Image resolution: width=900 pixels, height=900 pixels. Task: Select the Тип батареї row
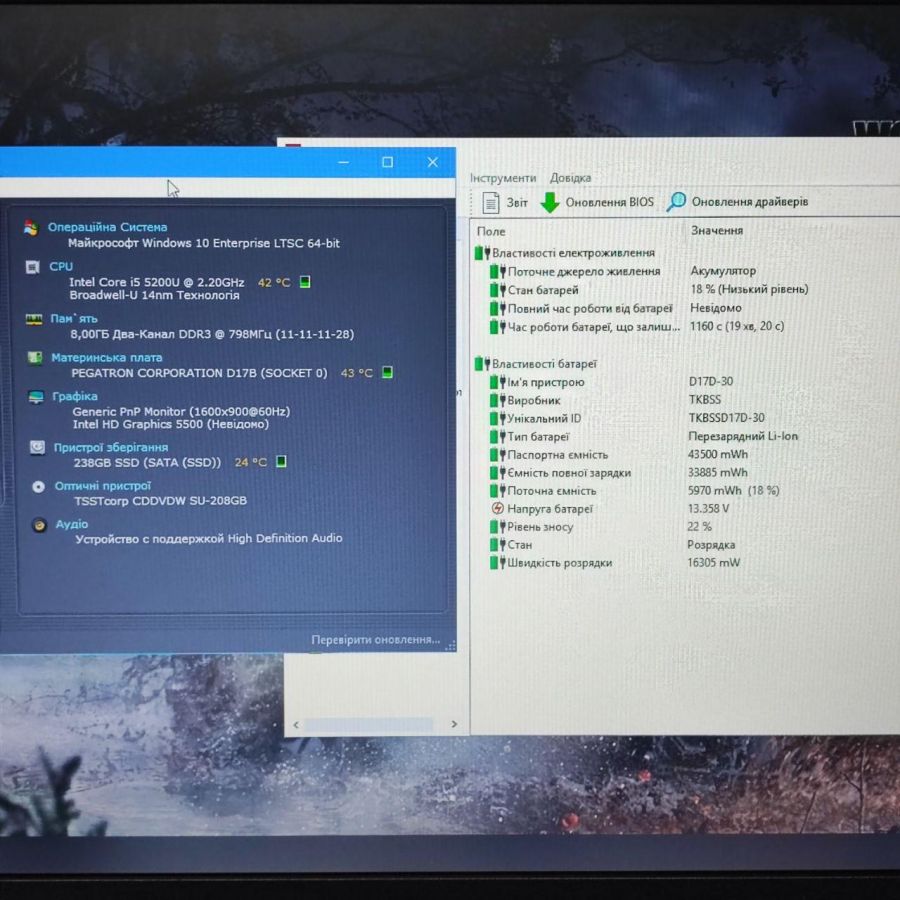[643, 436]
